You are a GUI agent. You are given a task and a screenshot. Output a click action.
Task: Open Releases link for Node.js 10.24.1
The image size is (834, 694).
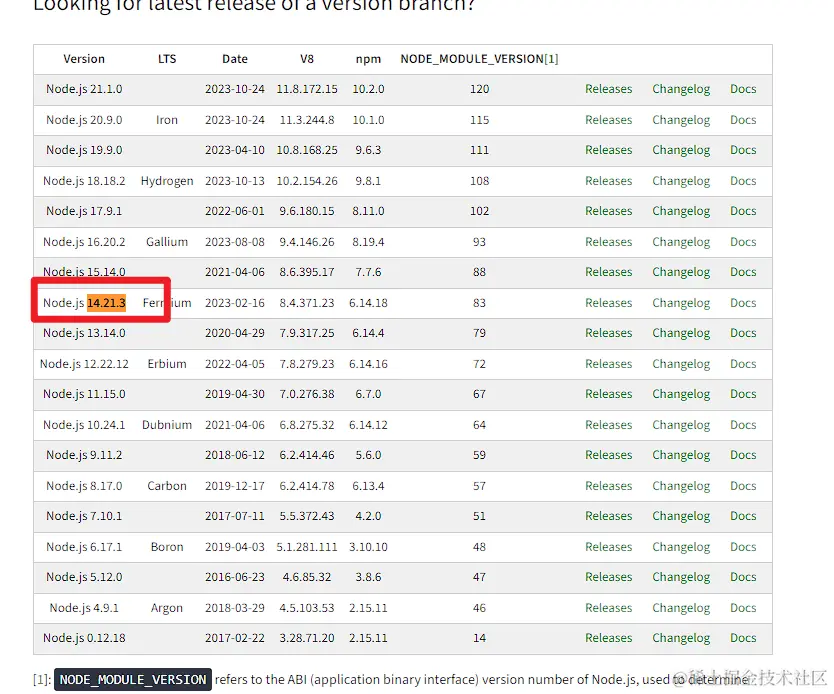click(608, 425)
